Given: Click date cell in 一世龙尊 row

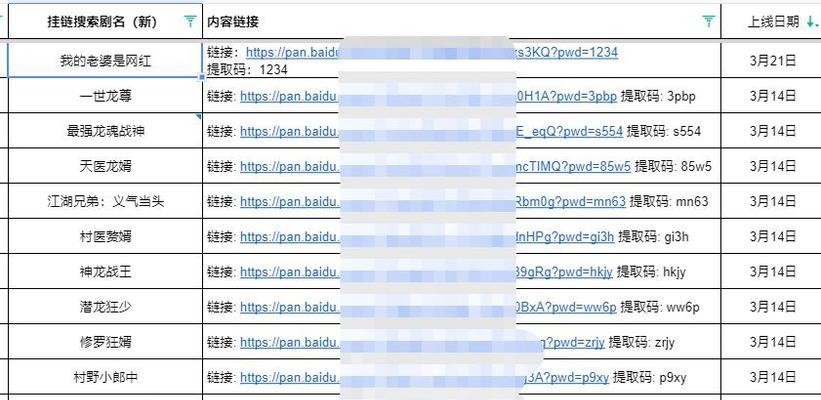Looking at the screenshot, I should click(771, 96).
